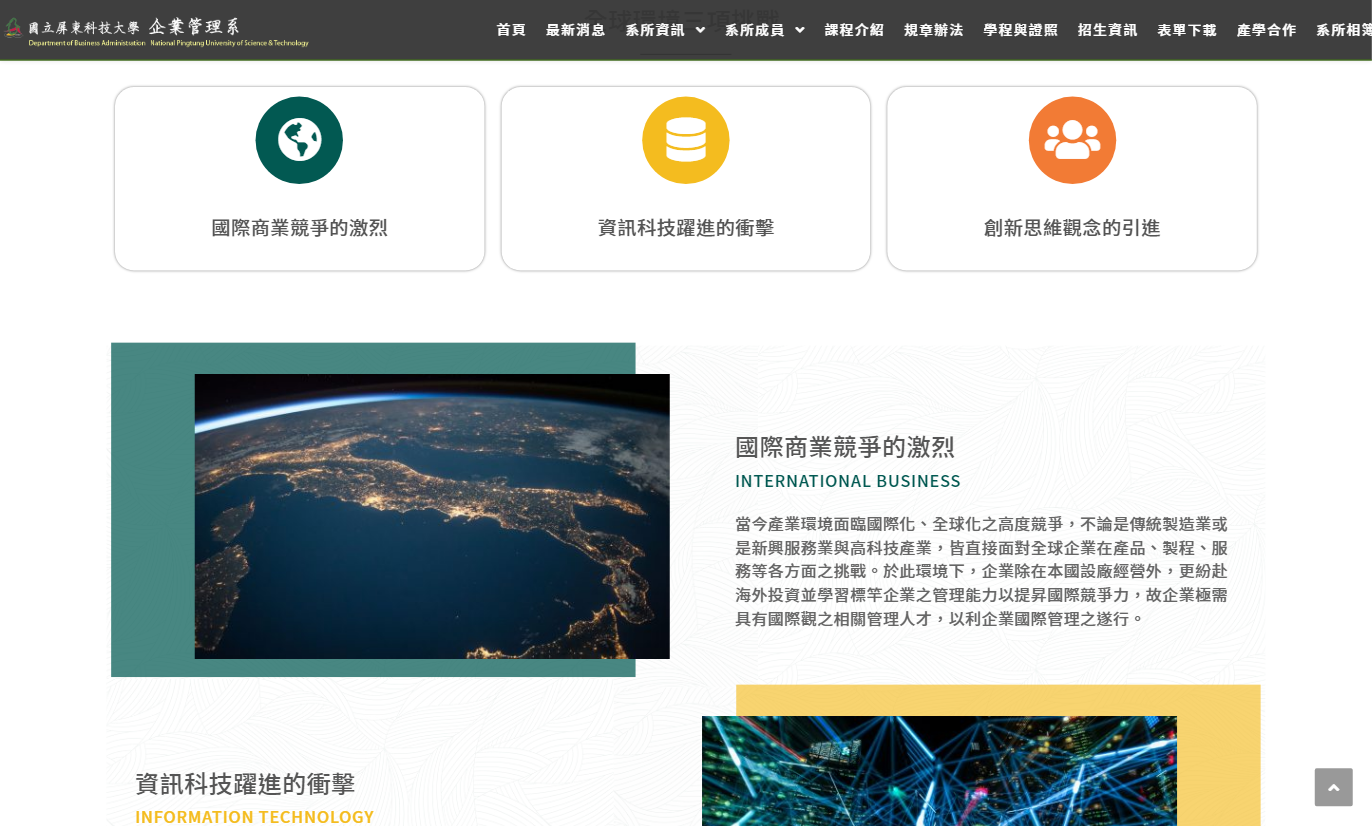1372x826 pixels.
Task: Click the 創新思維觀念的引進 card title
Action: [x=1072, y=228]
